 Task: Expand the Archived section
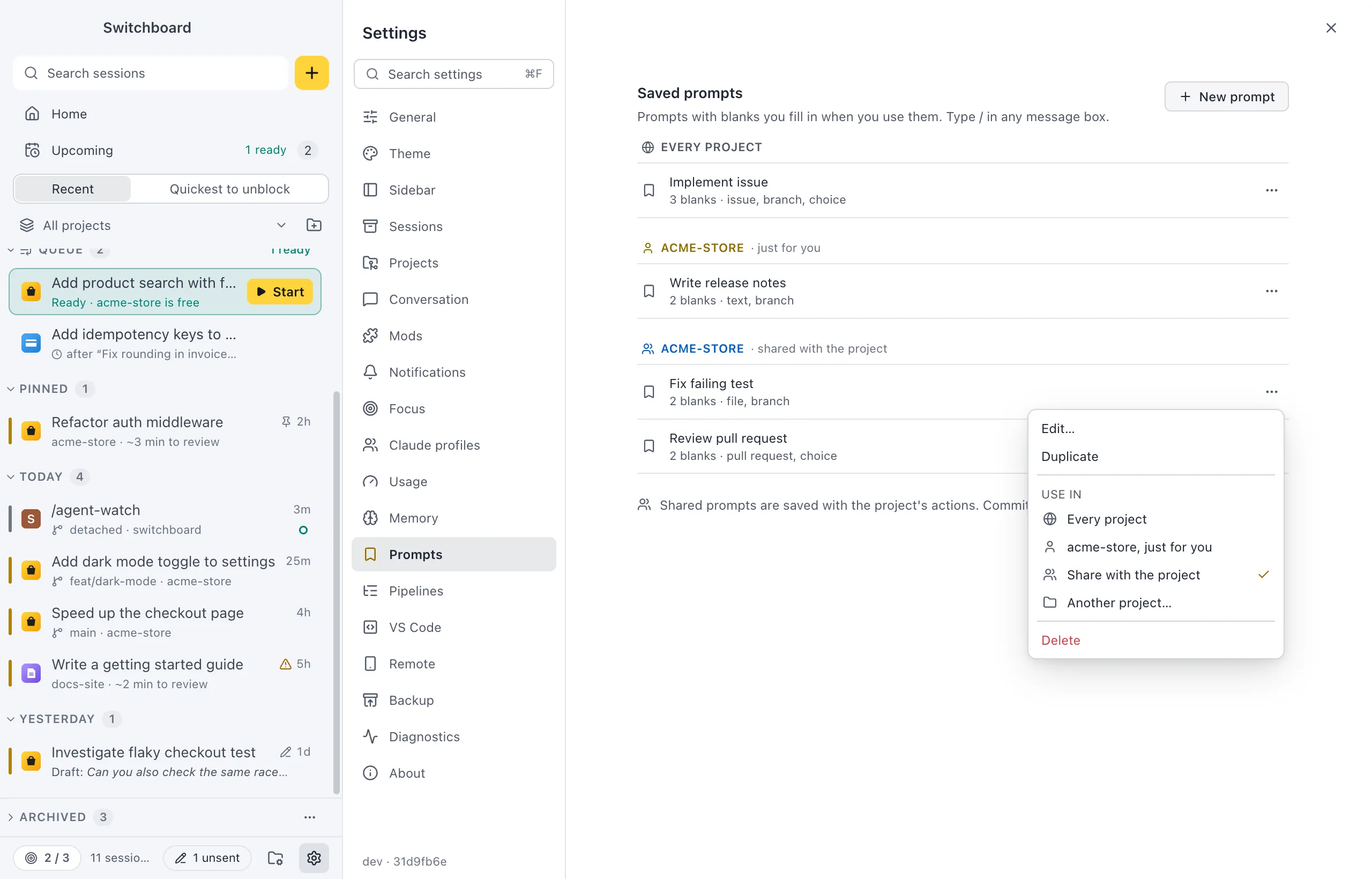point(11,817)
